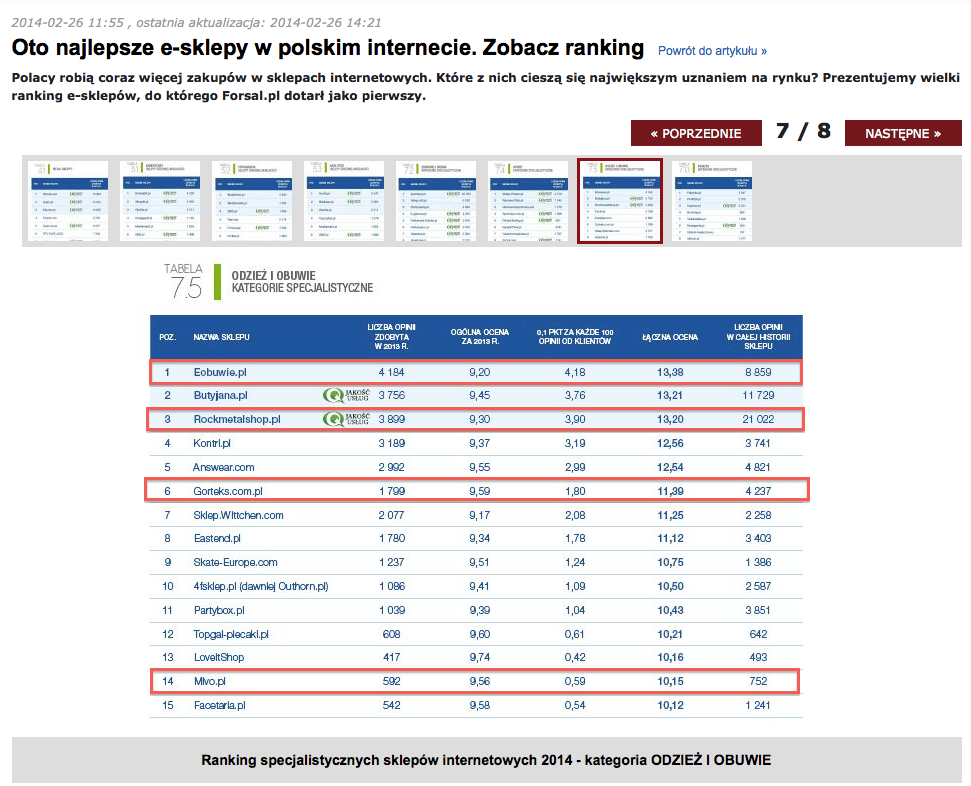The width and height of the screenshot is (971, 786).
Task: Click the shop name Facetaria.pl
Action: coord(219,705)
